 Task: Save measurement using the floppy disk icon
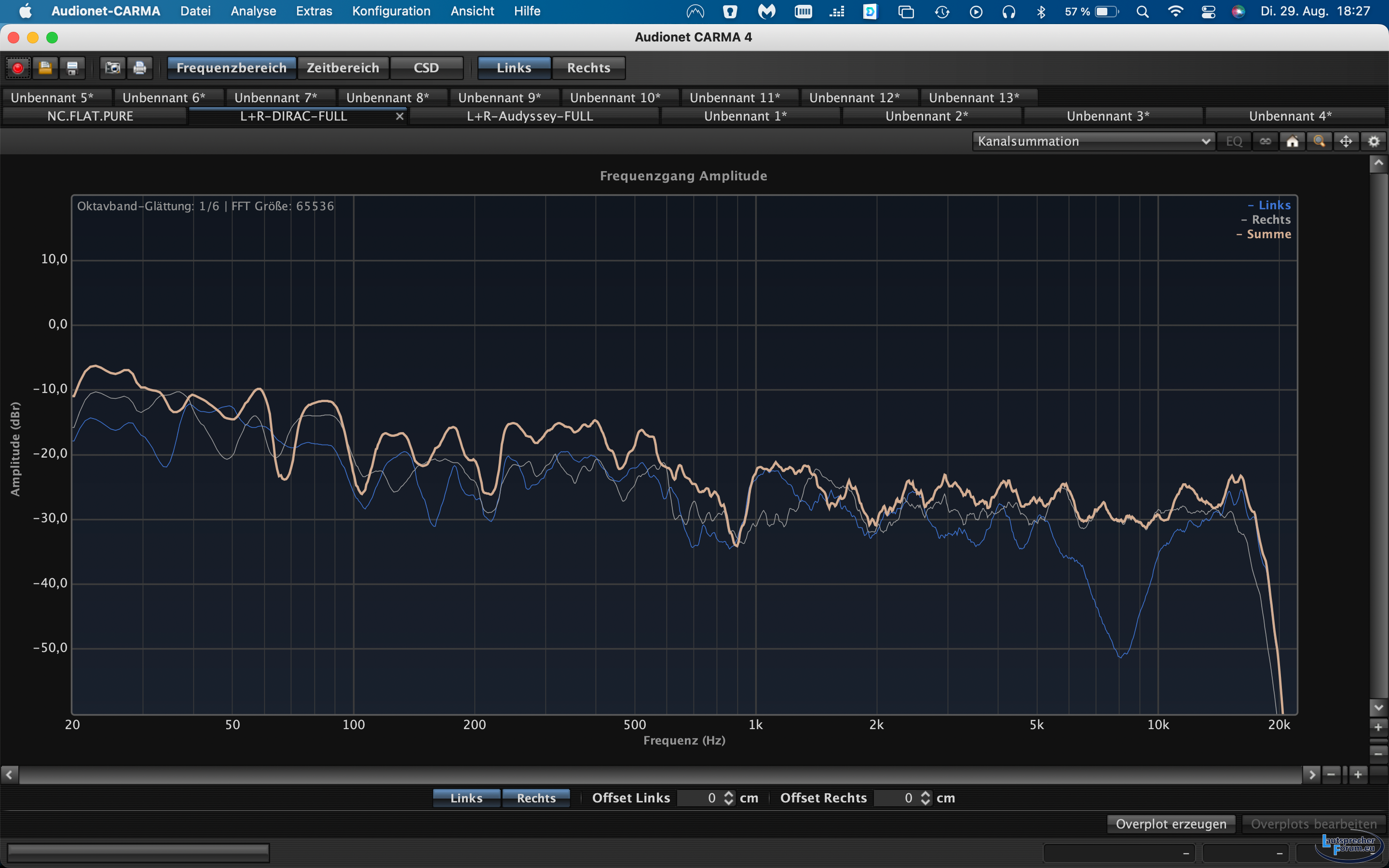coord(72,68)
